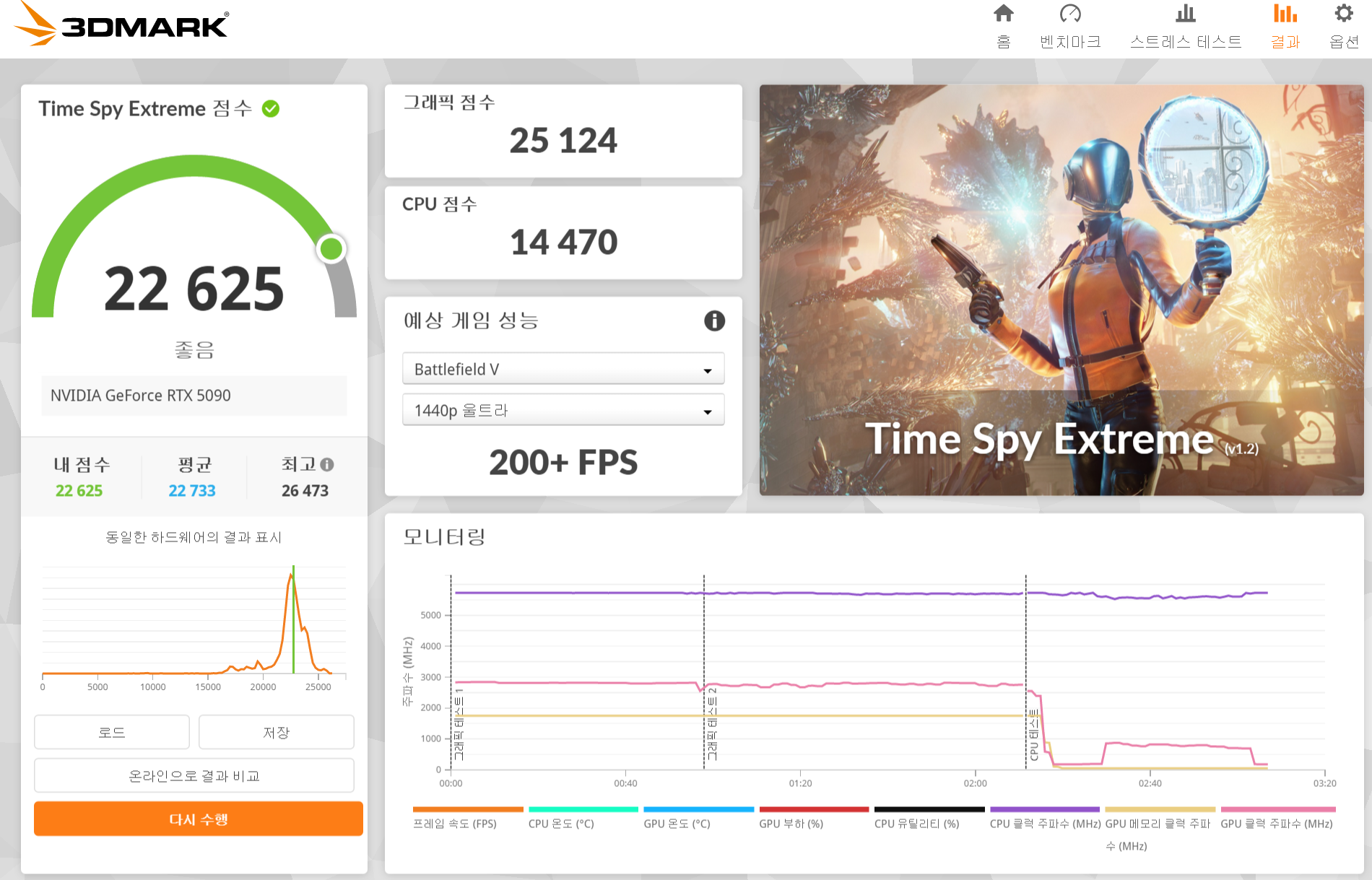Click the save (저장) button
The width and height of the screenshot is (1372, 880).
click(276, 732)
